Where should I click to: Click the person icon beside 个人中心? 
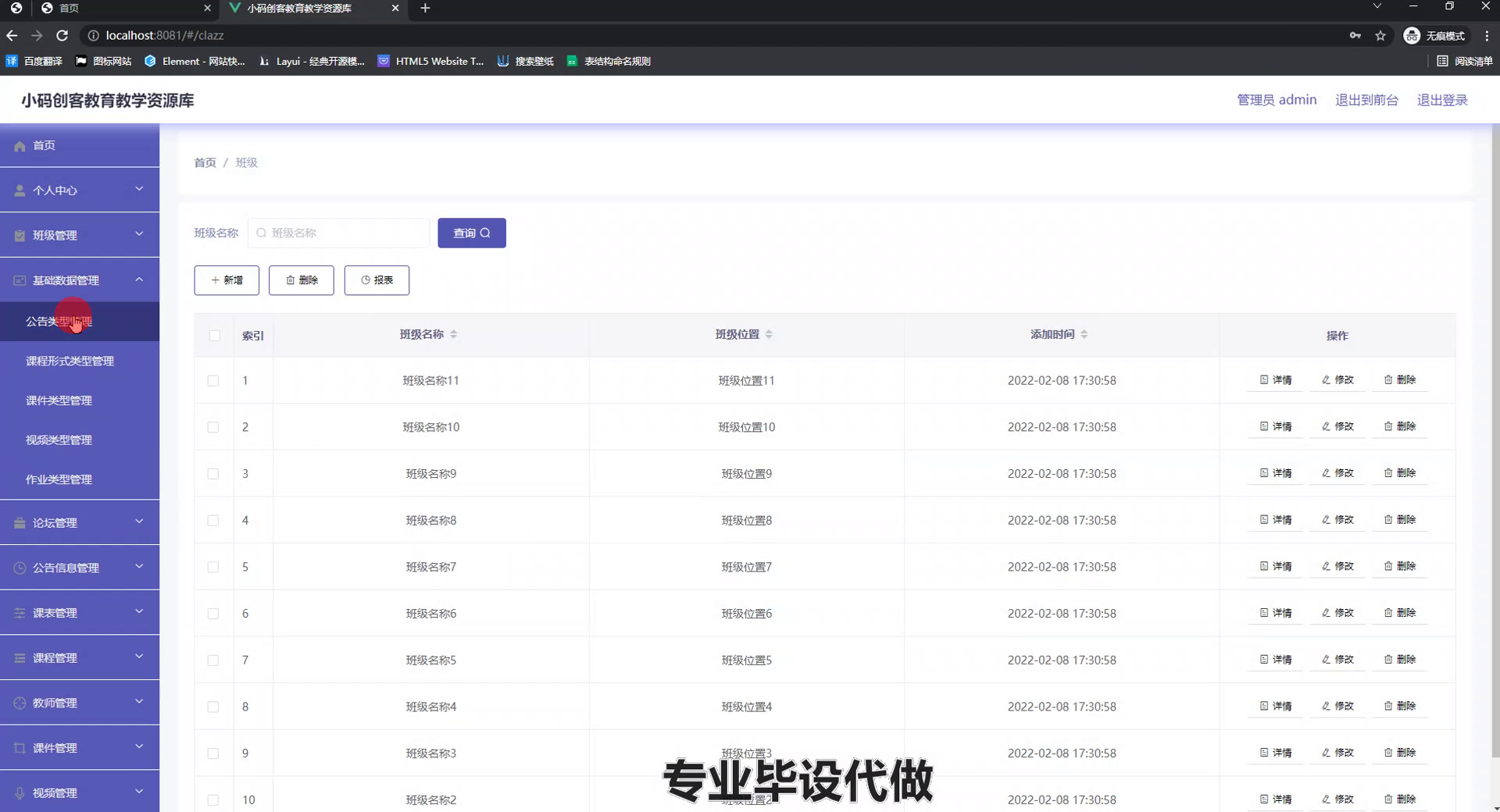click(x=20, y=191)
